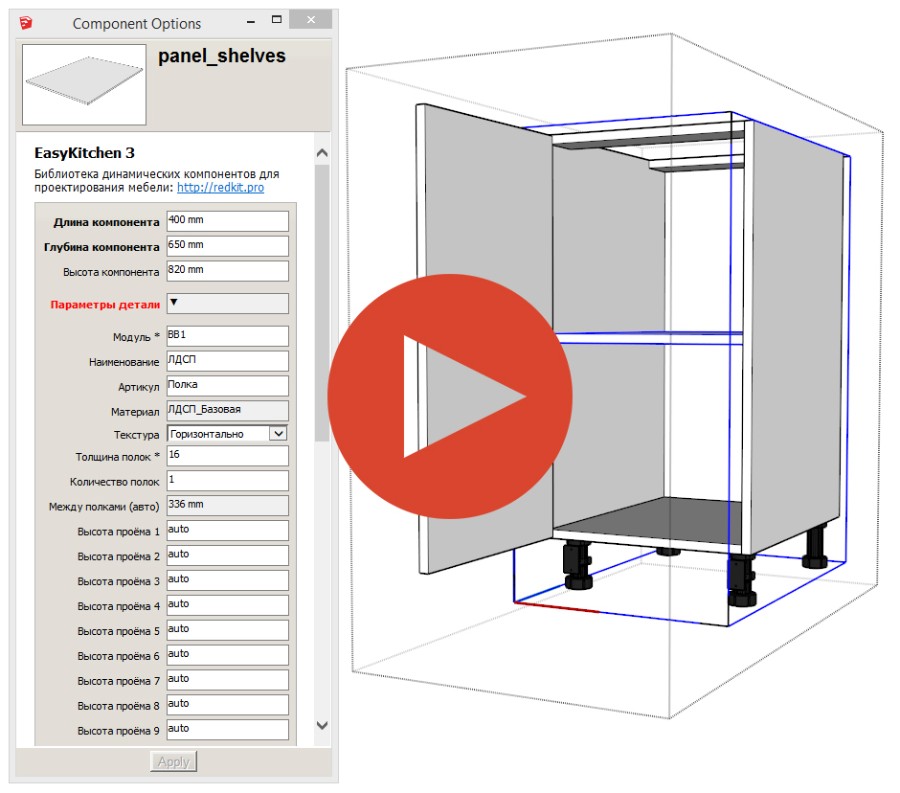Open the redkit.pro link
This screenshot has width=900, height=793.
click(220, 187)
